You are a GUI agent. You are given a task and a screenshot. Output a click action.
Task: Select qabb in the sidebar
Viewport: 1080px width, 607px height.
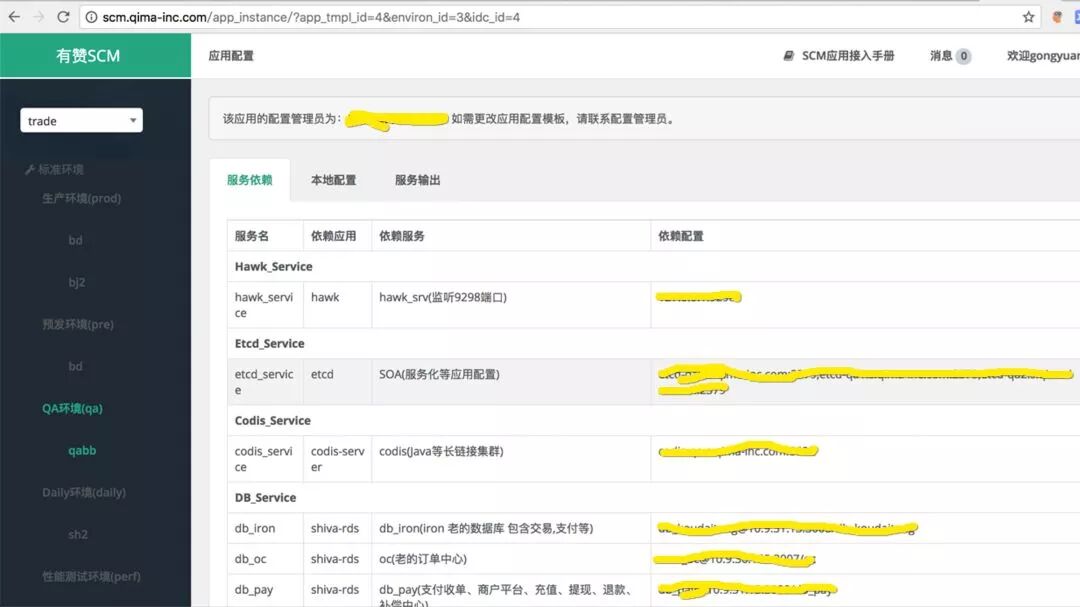tap(82, 451)
